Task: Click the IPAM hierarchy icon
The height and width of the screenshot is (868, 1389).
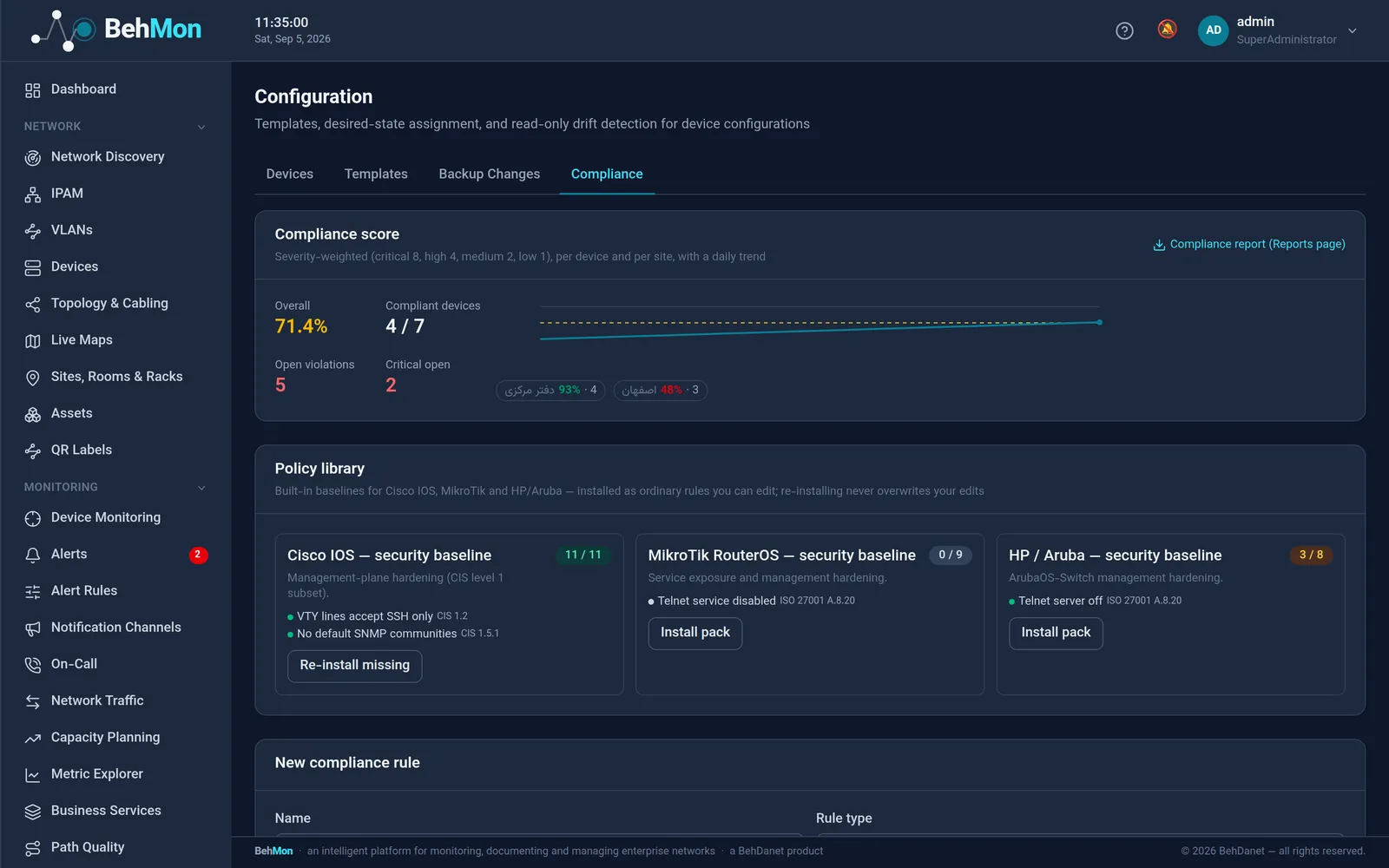Action: click(33, 194)
